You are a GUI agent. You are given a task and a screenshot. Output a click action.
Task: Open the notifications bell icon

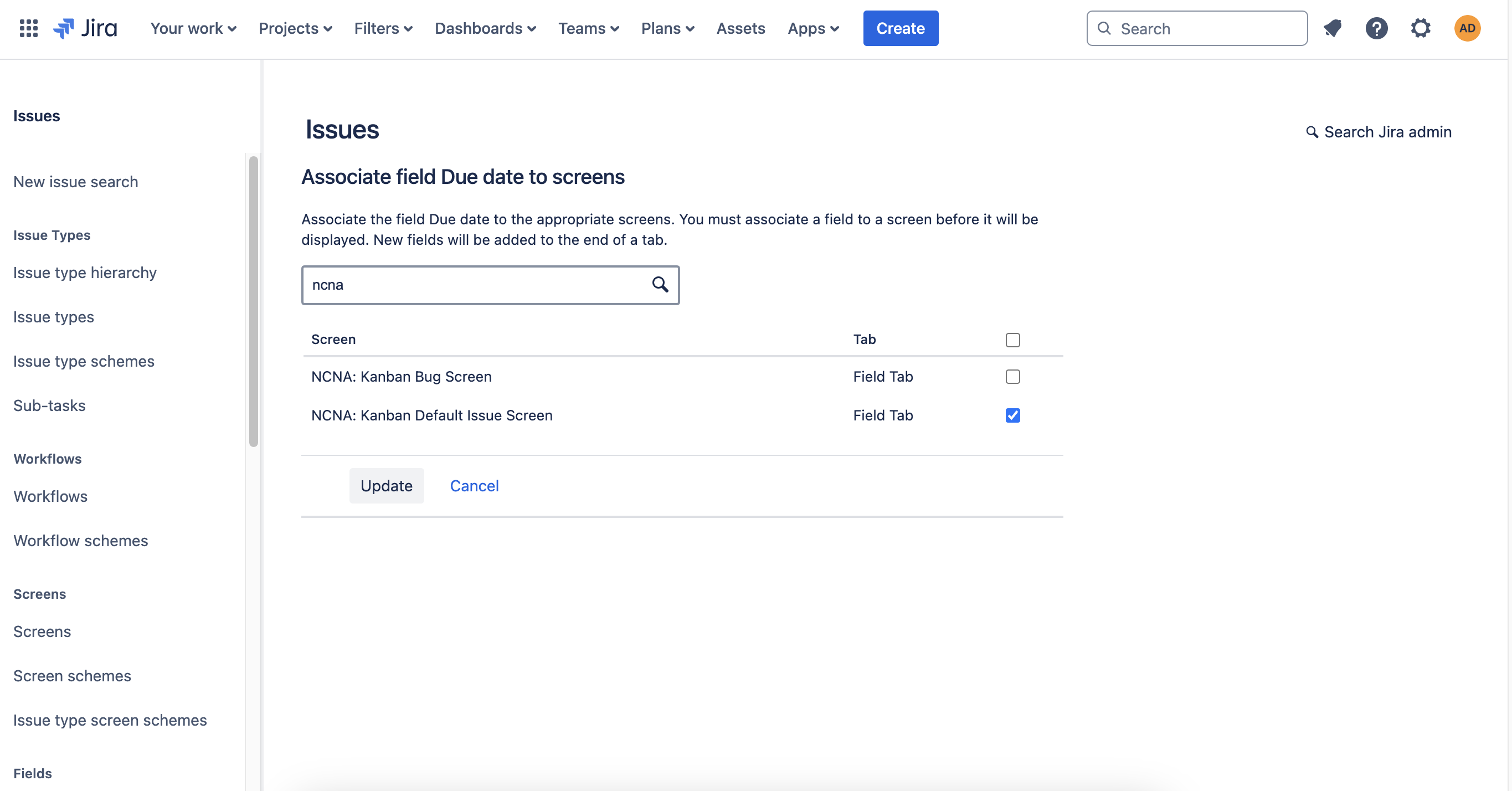[1333, 28]
